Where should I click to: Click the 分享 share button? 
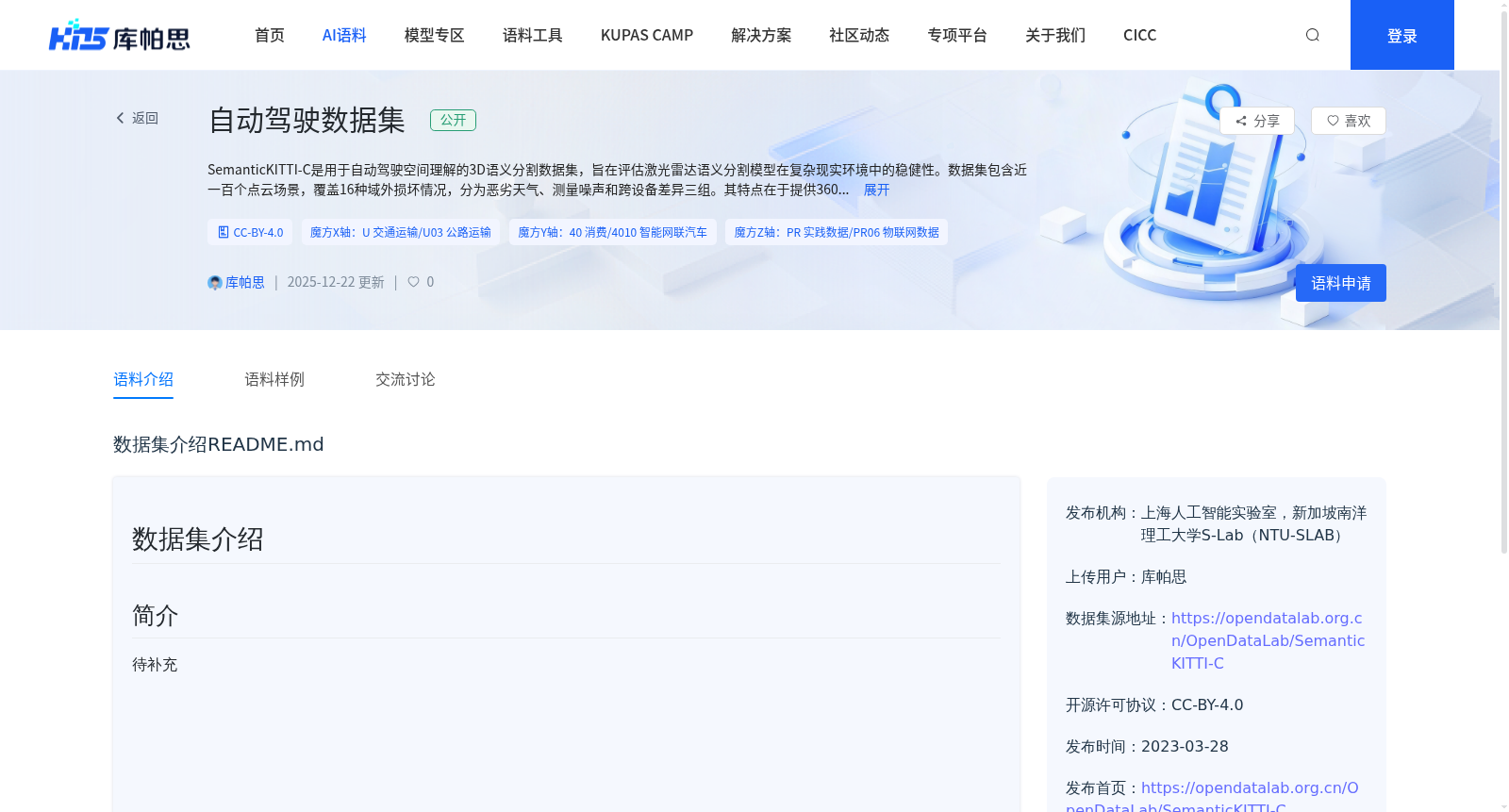click(1257, 121)
